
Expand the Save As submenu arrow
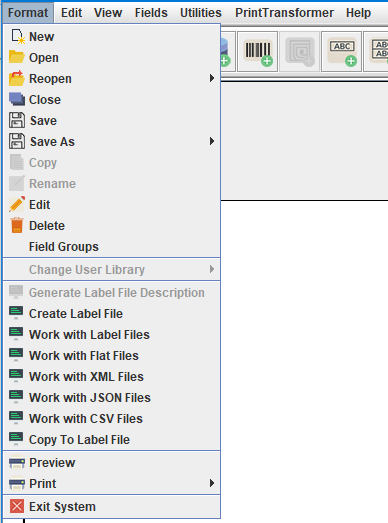[x=212, y=141]
